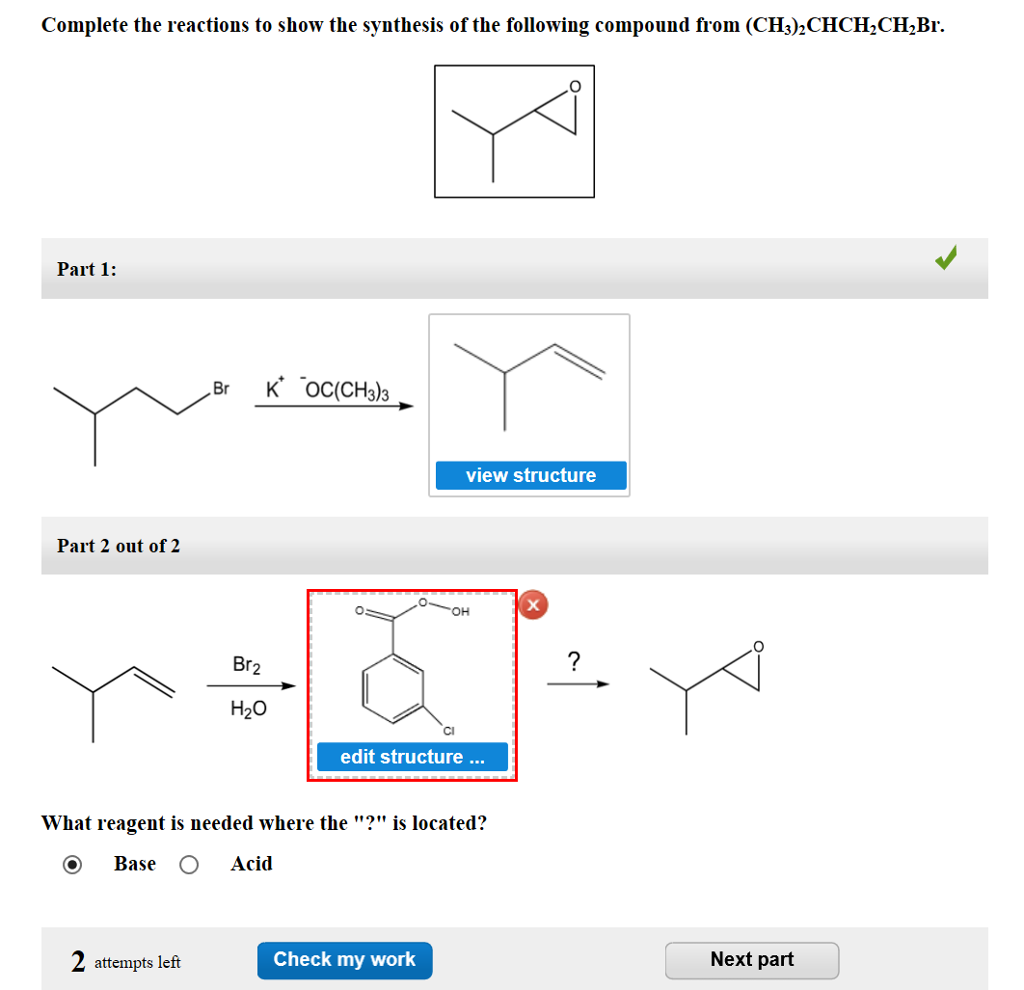Click Check my work
Image resolution: width=1024 pixels, height=990 pixels.
pyautogui.click(x=344, y=959)
